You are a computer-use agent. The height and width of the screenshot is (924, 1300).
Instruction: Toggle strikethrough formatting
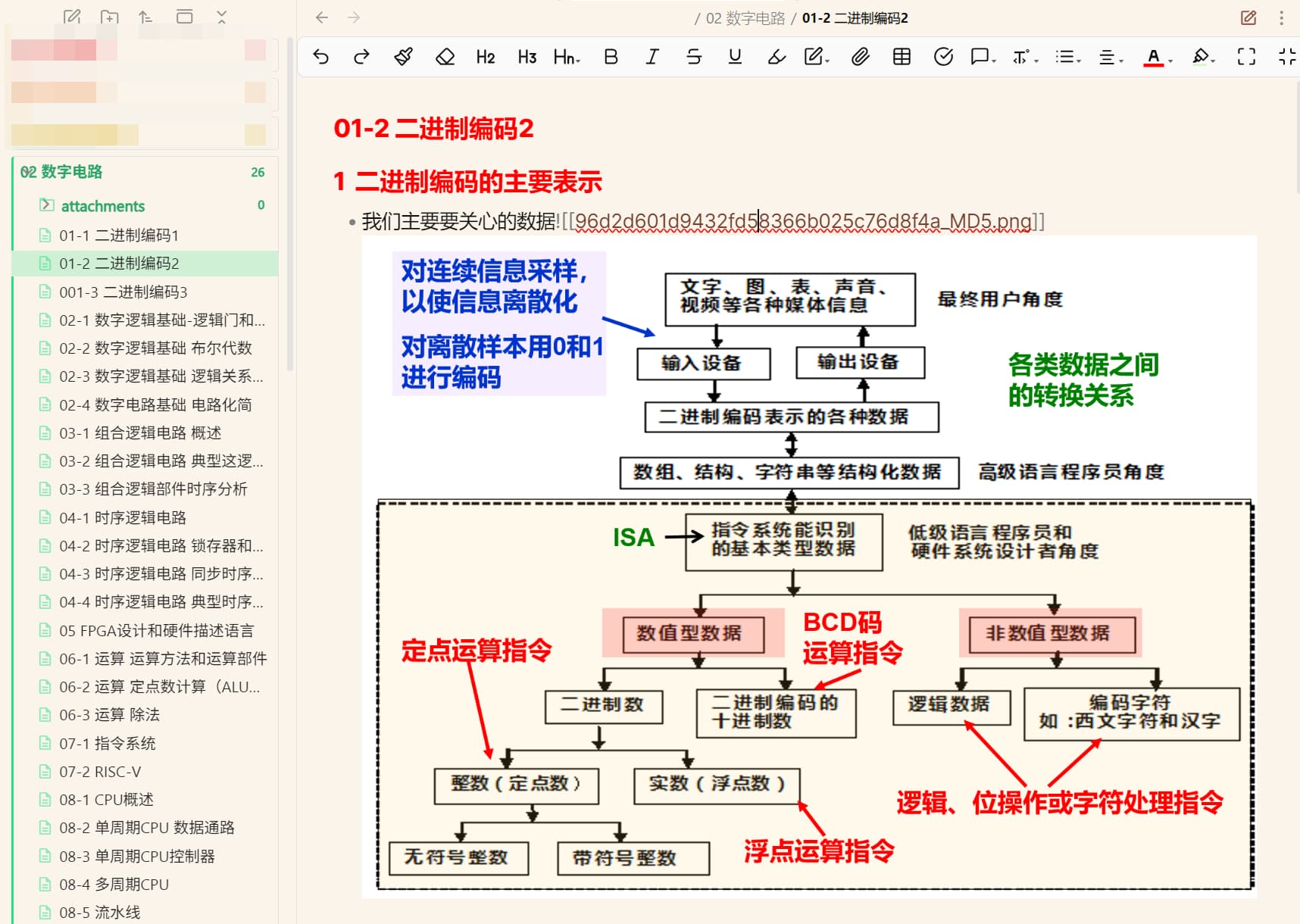693,57
